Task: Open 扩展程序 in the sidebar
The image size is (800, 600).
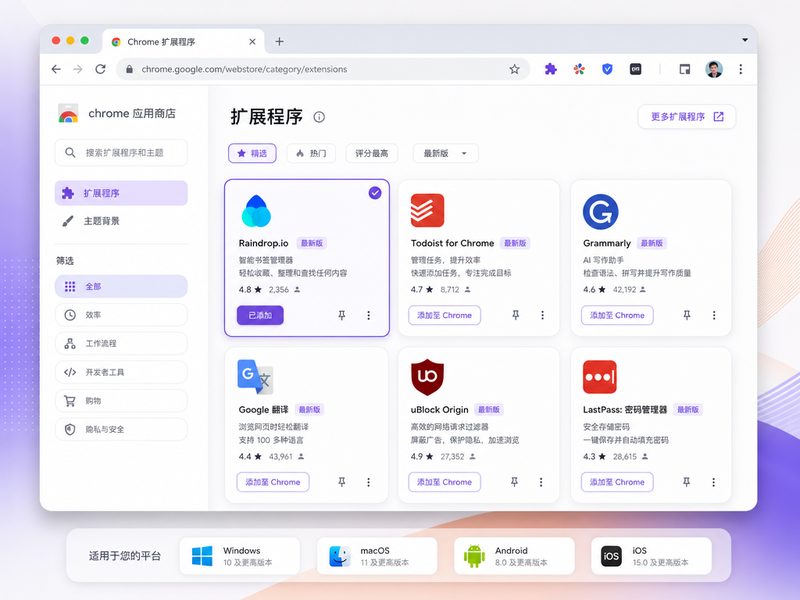Action: tap(121, 193)
